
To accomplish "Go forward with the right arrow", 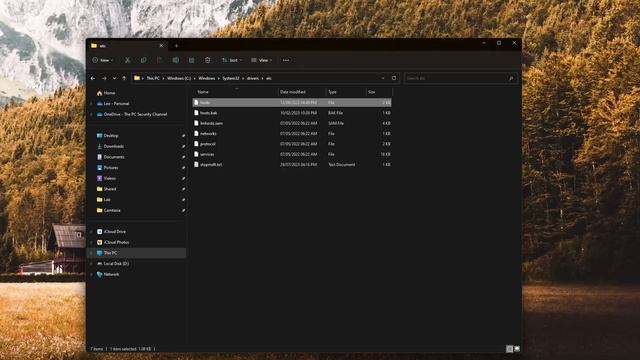I will (x=104, y=78).
